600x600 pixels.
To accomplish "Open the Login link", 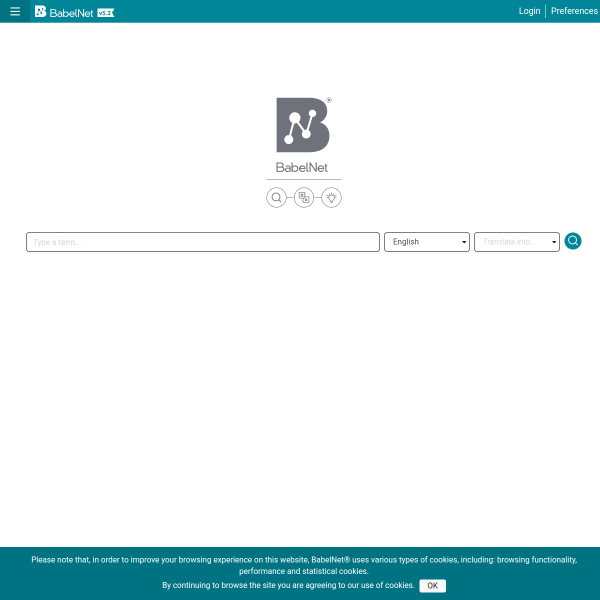I will pyautogui.click(x=529, y=11).
